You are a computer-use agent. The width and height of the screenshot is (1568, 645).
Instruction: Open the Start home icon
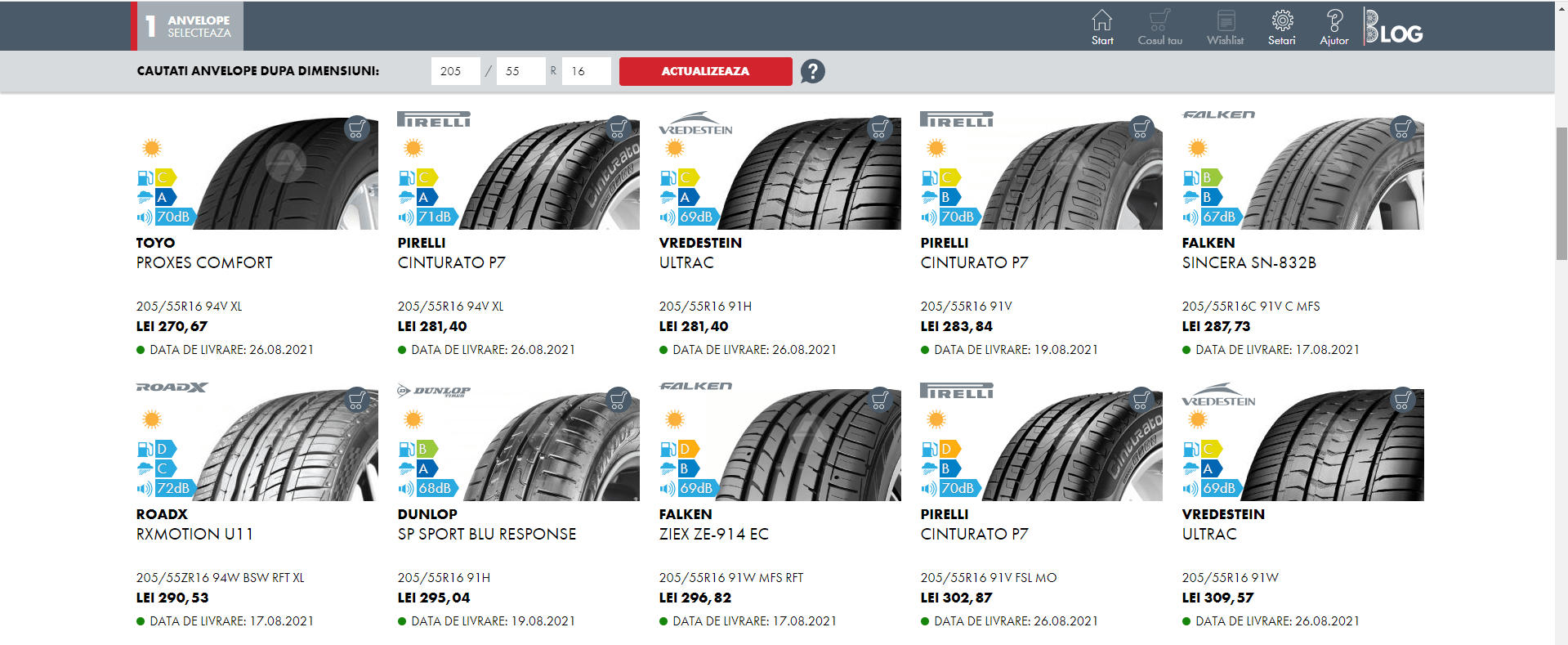pos(1101,27)
